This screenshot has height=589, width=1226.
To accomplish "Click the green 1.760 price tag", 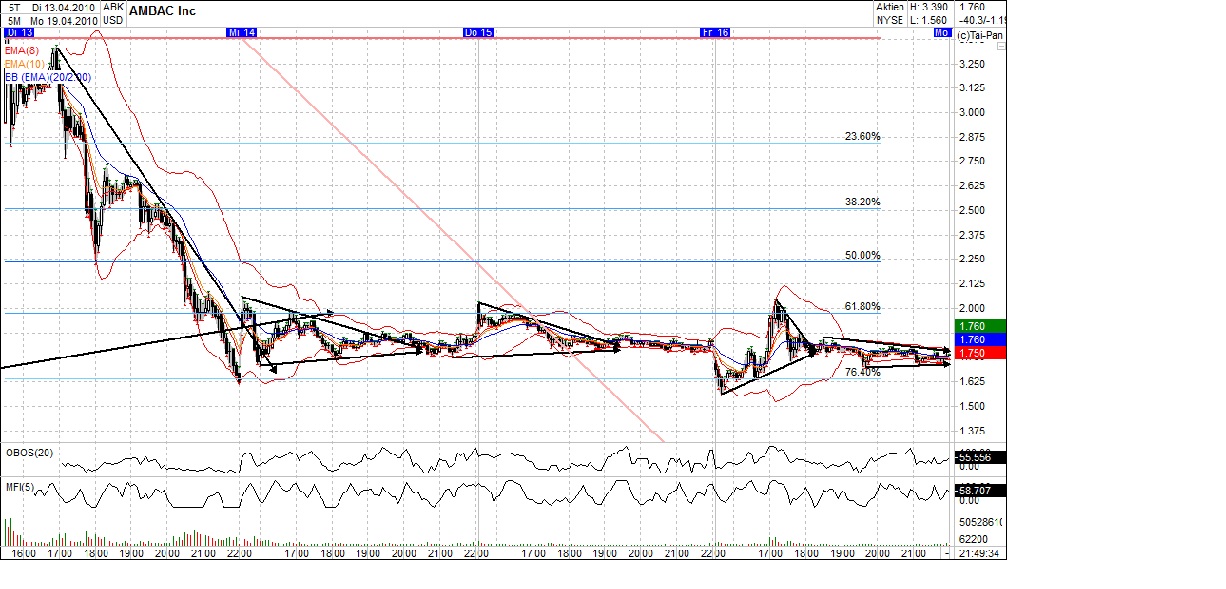I will point(978,326).
